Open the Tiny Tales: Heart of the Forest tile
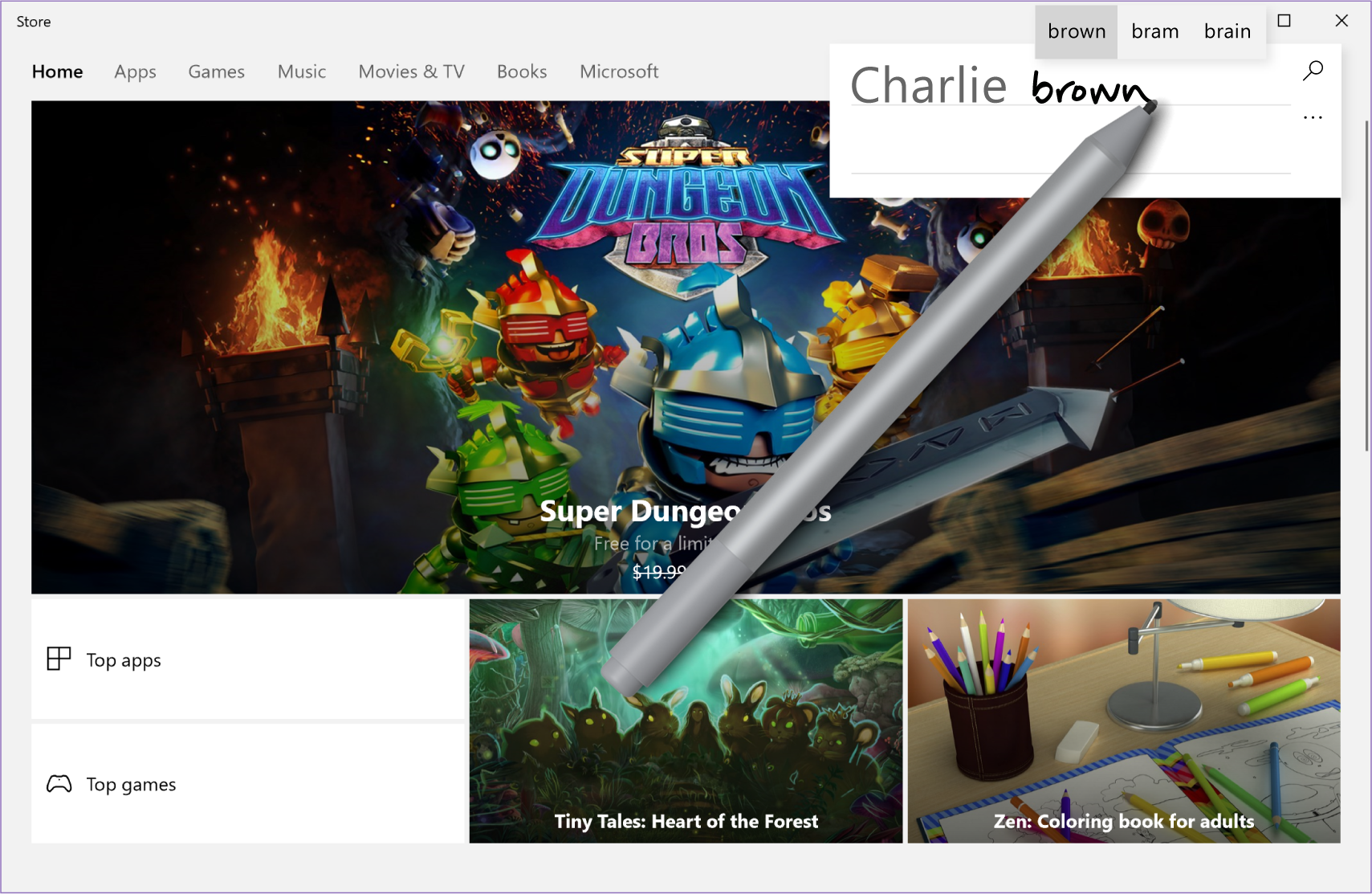 pos(686,721)
